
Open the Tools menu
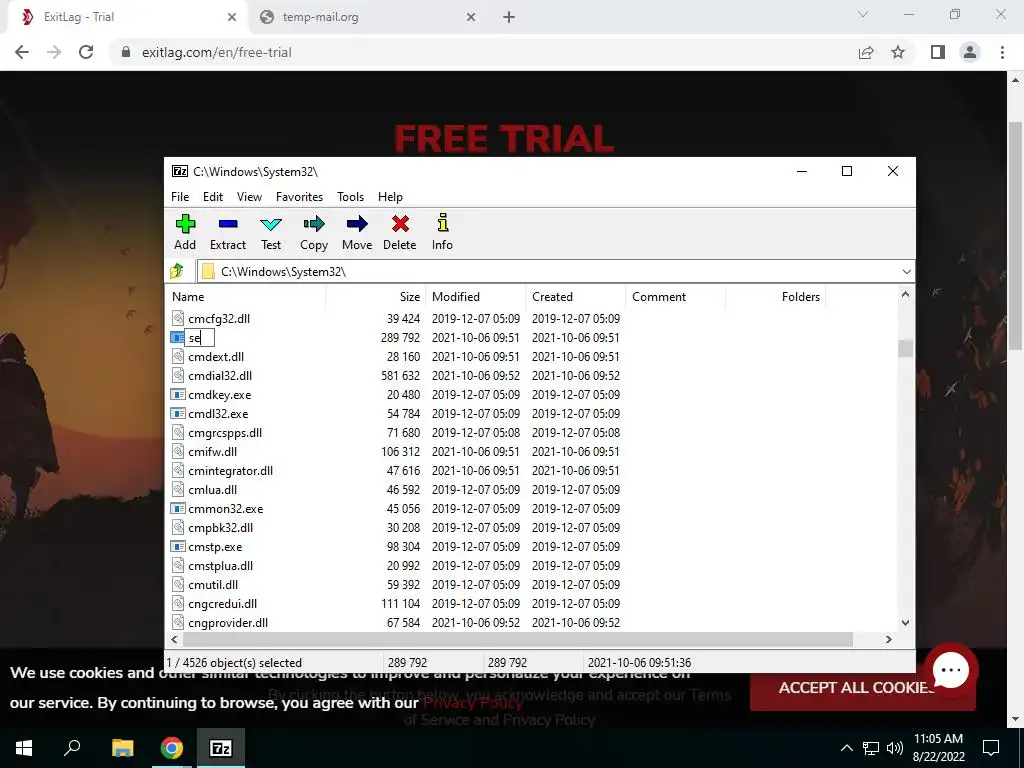click(351, 197)
